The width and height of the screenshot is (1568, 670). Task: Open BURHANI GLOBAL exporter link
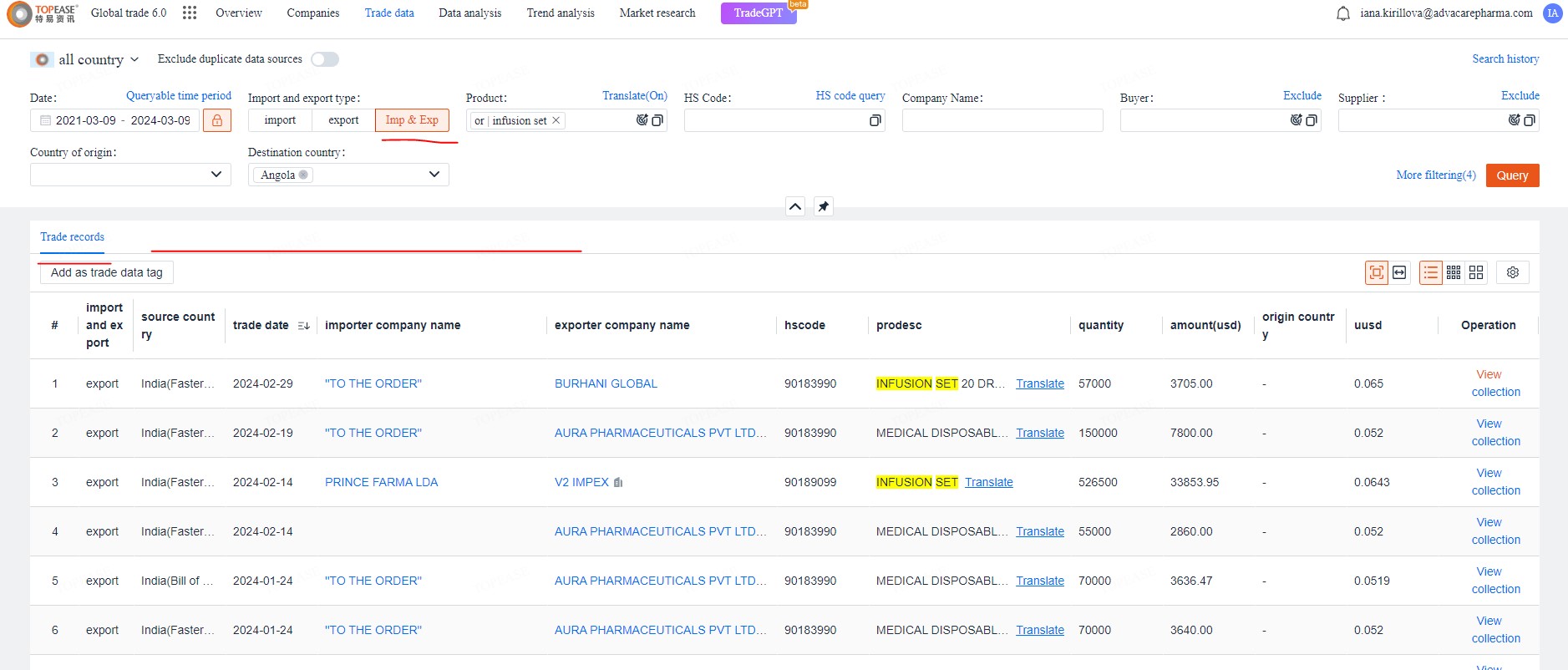click(606, 383)
